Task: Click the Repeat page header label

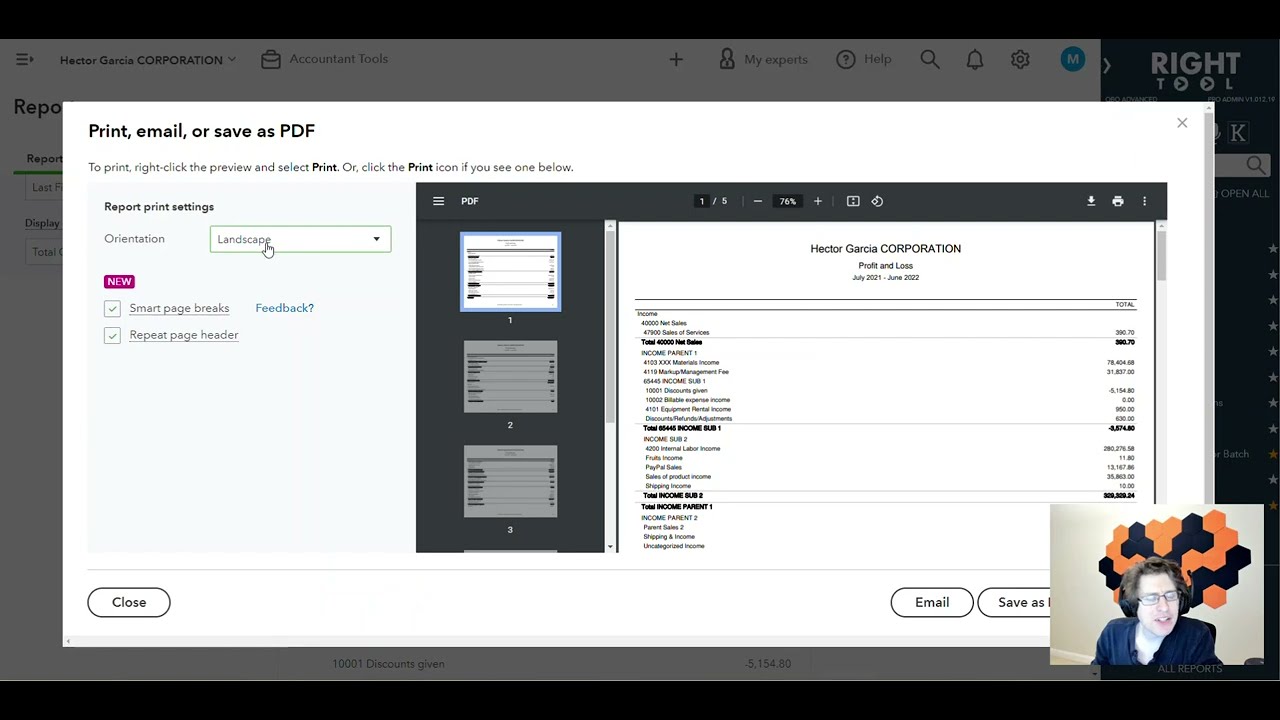Action: 184,335
